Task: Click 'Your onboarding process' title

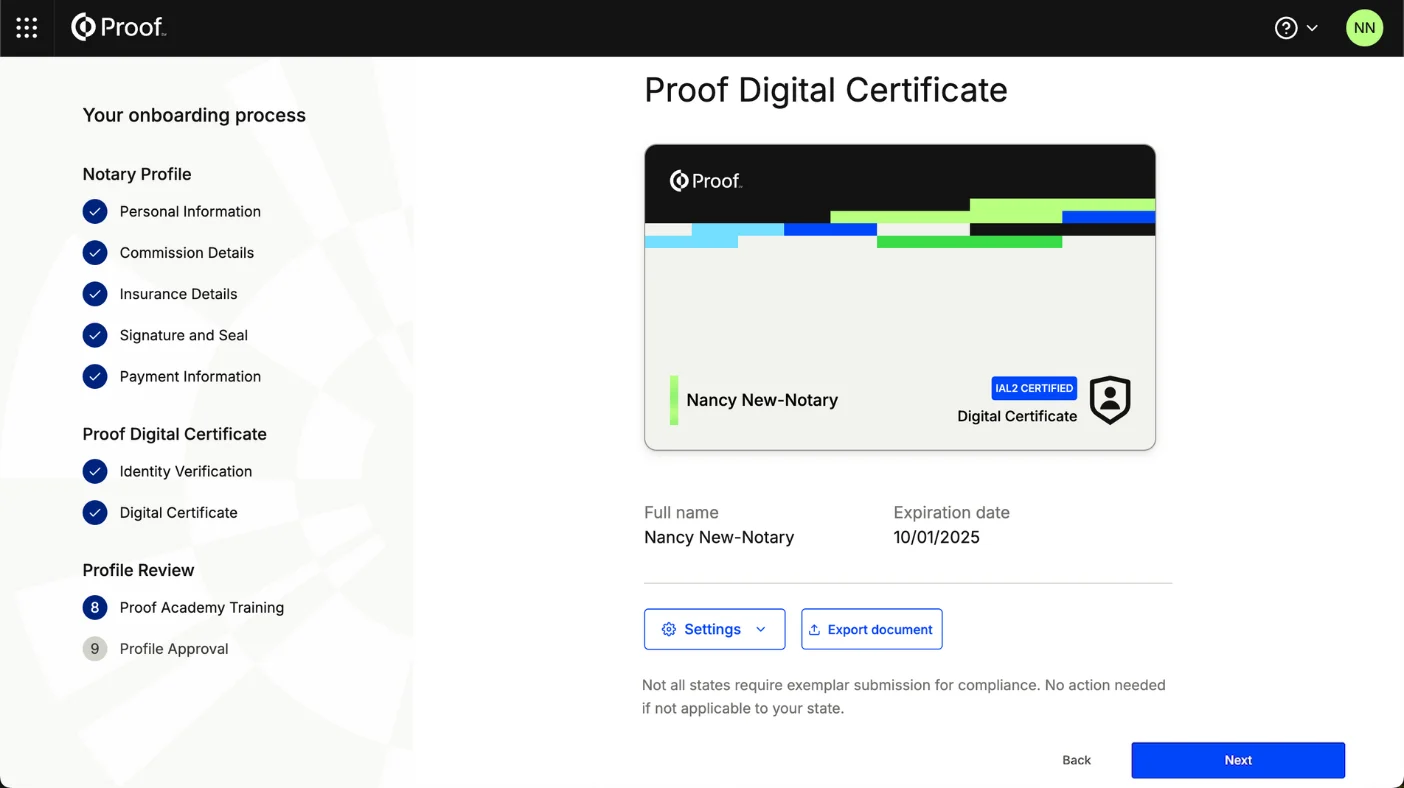Action: pos(194,115)
